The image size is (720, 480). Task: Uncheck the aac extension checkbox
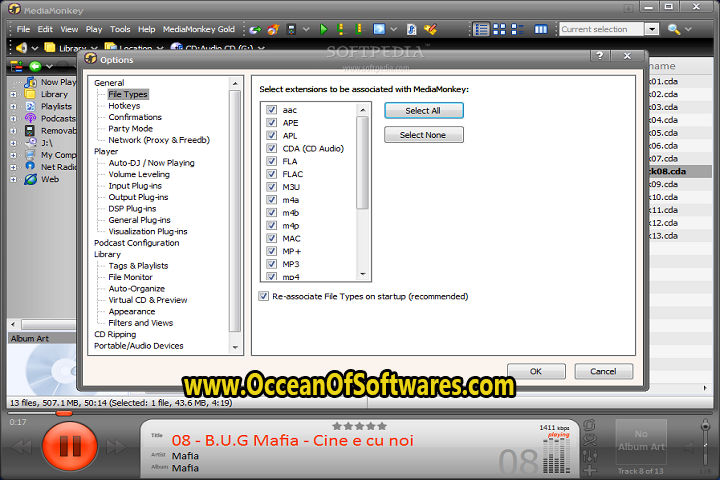[271, 110]
